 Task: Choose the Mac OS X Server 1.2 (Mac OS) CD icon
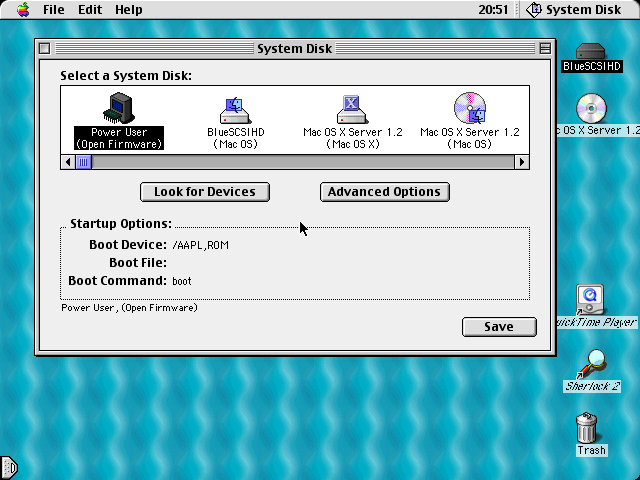click(x=470, y=108)
